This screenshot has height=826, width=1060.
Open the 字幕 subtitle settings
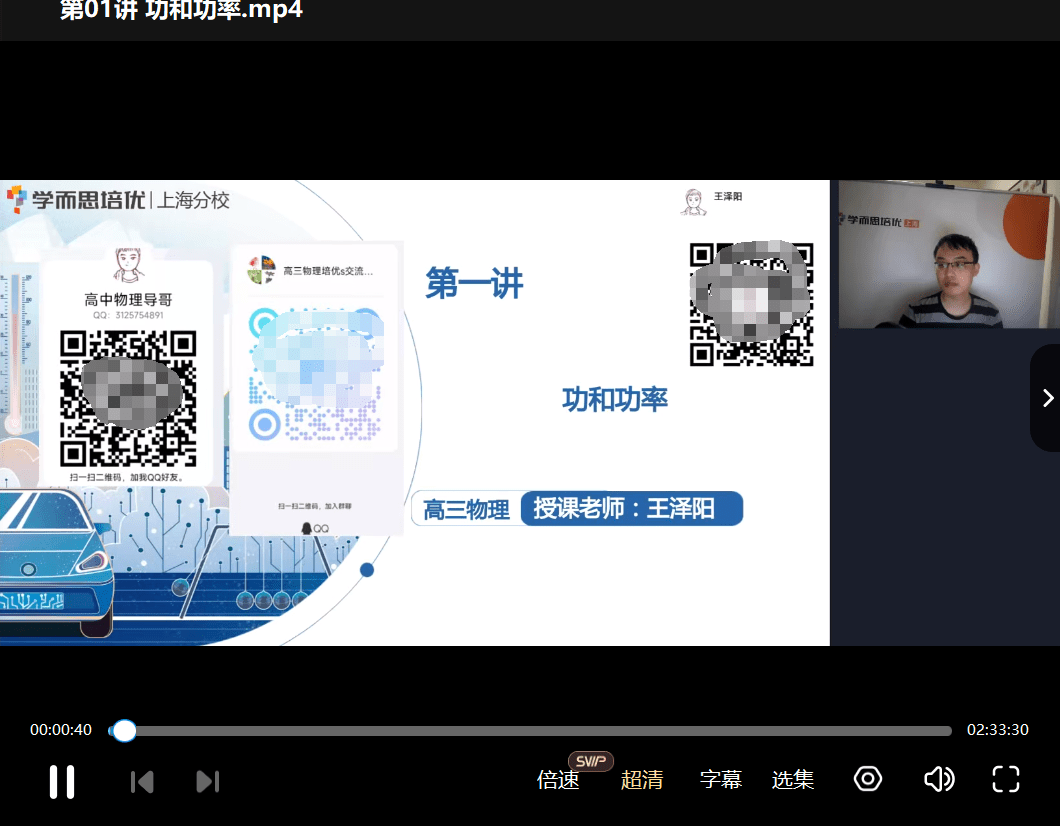pos(721,780)
